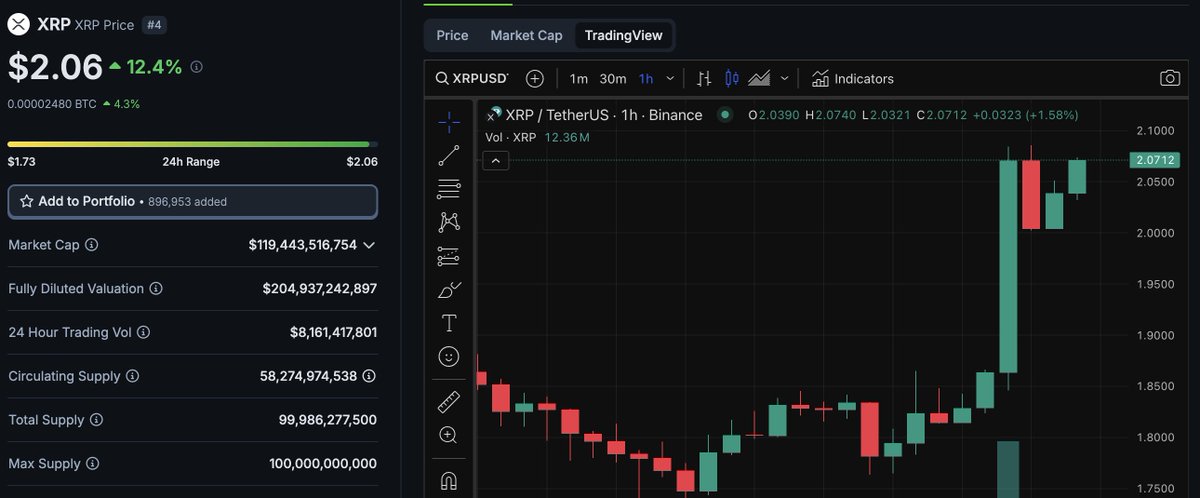
Task: Open info icon beside 58,274,974,538 value
Action: (x=369, y=376)
